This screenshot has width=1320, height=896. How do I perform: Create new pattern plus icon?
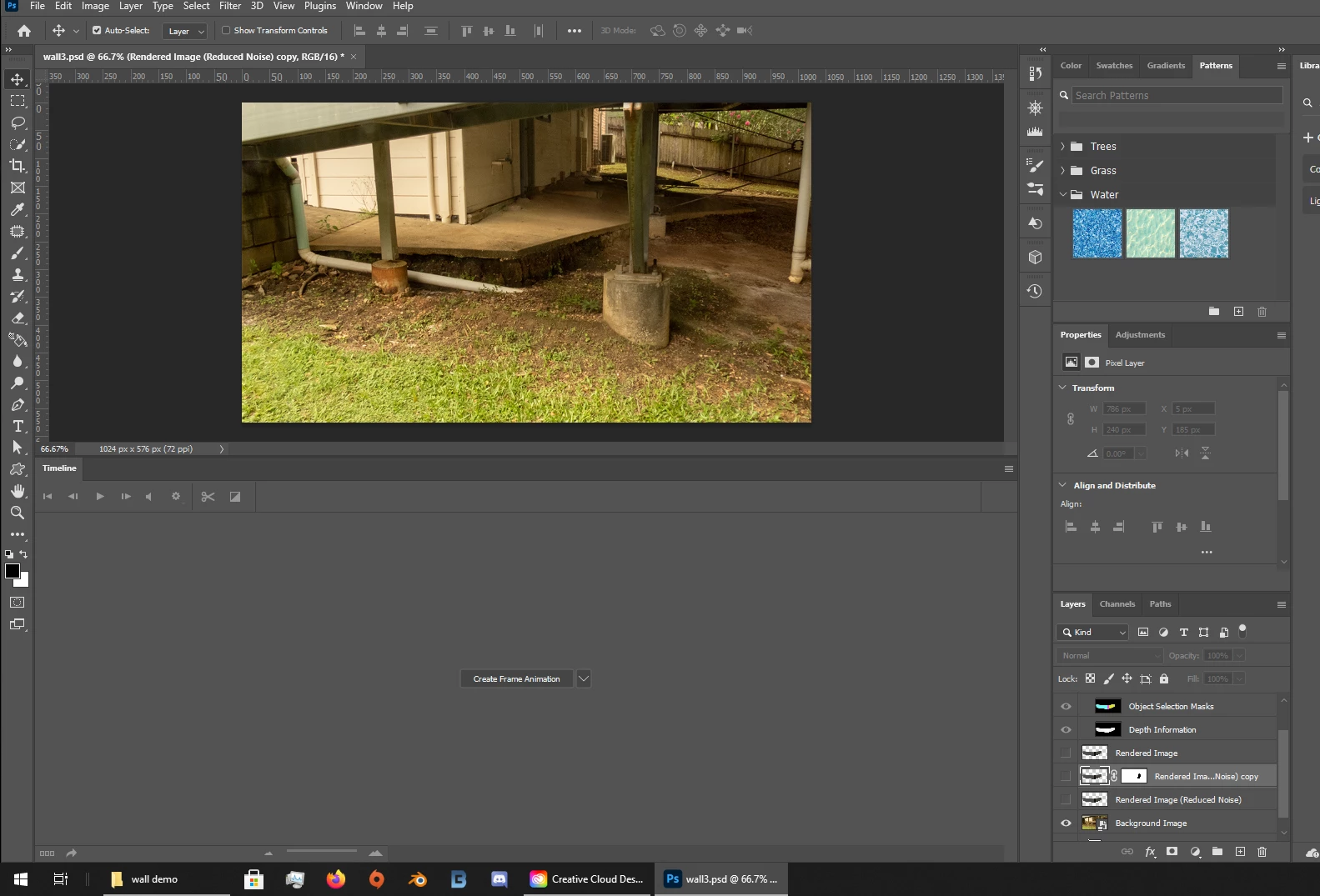1238,311
